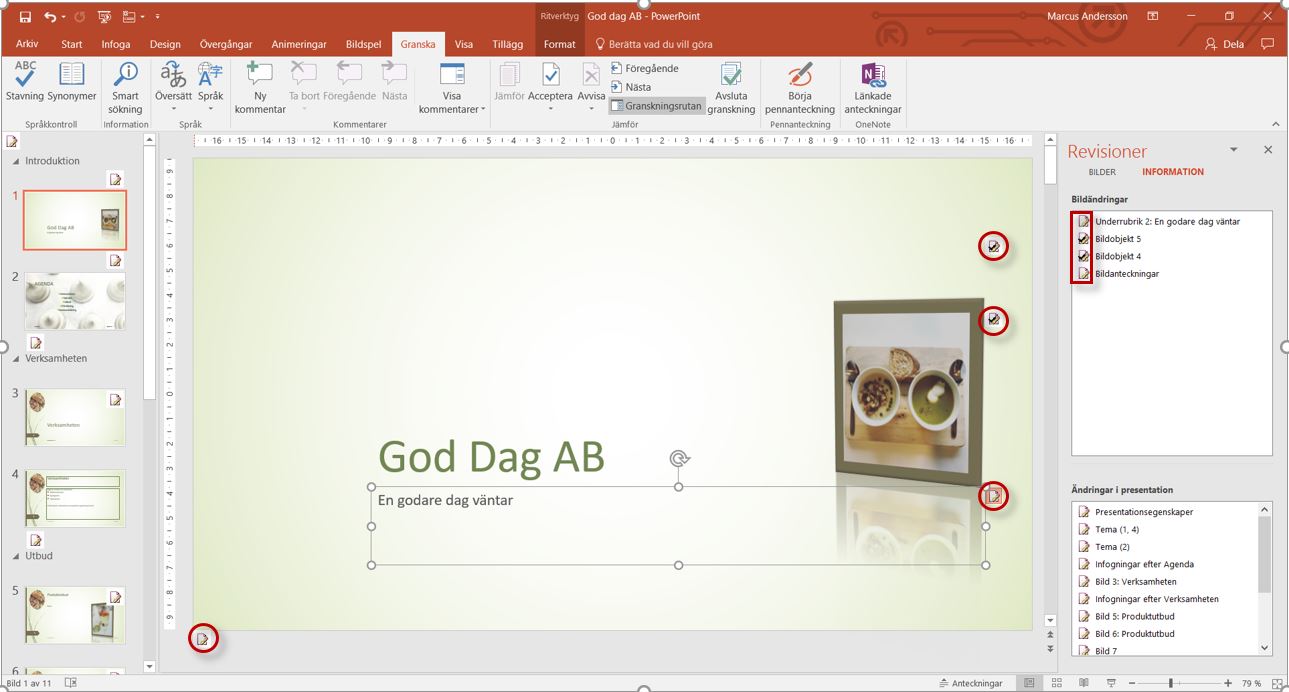The width and height of the screenshot is (1289, 692).
Task: Open the comments icon beside Dela
Action: click(x=1268, y=44)
